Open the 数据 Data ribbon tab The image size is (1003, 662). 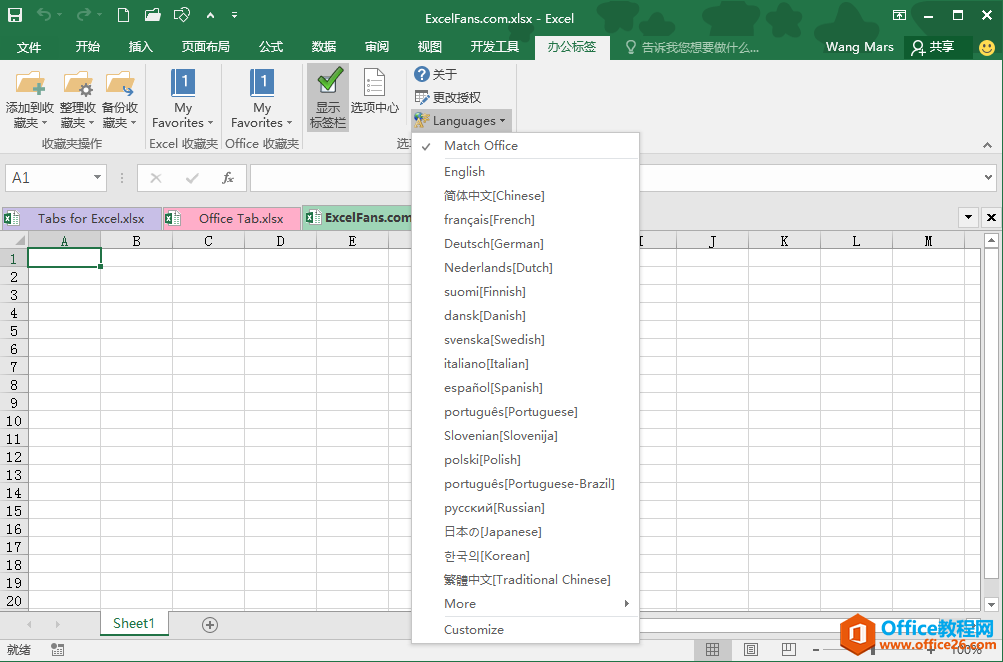(324, 47)
